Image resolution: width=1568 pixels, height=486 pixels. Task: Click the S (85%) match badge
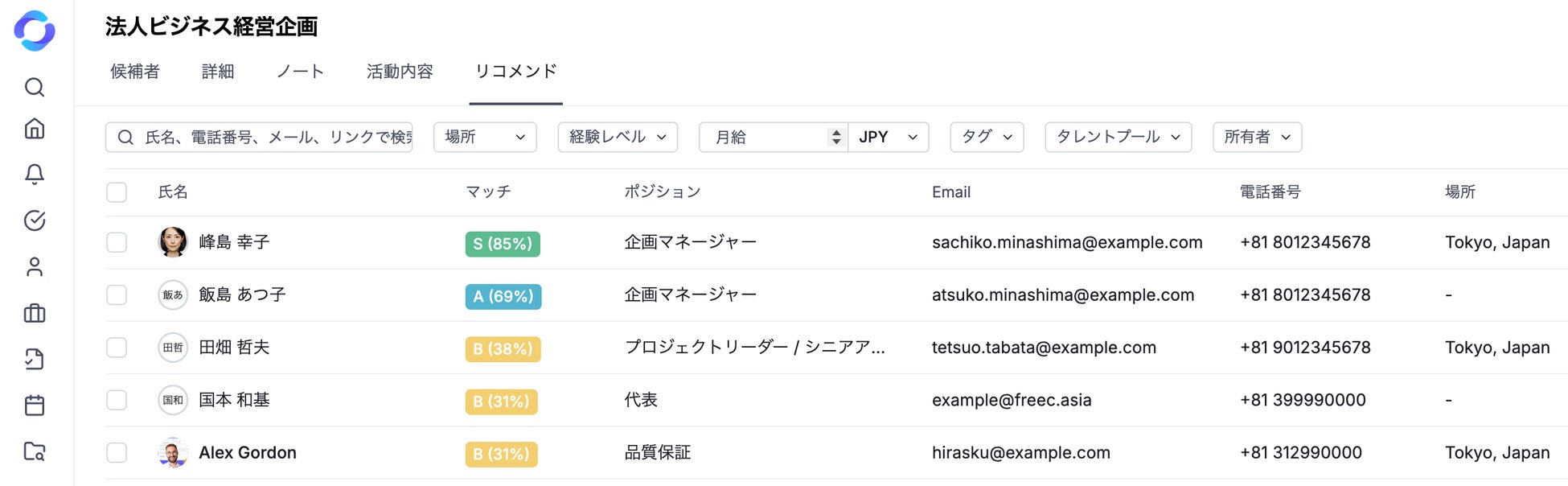pos(503,244)
